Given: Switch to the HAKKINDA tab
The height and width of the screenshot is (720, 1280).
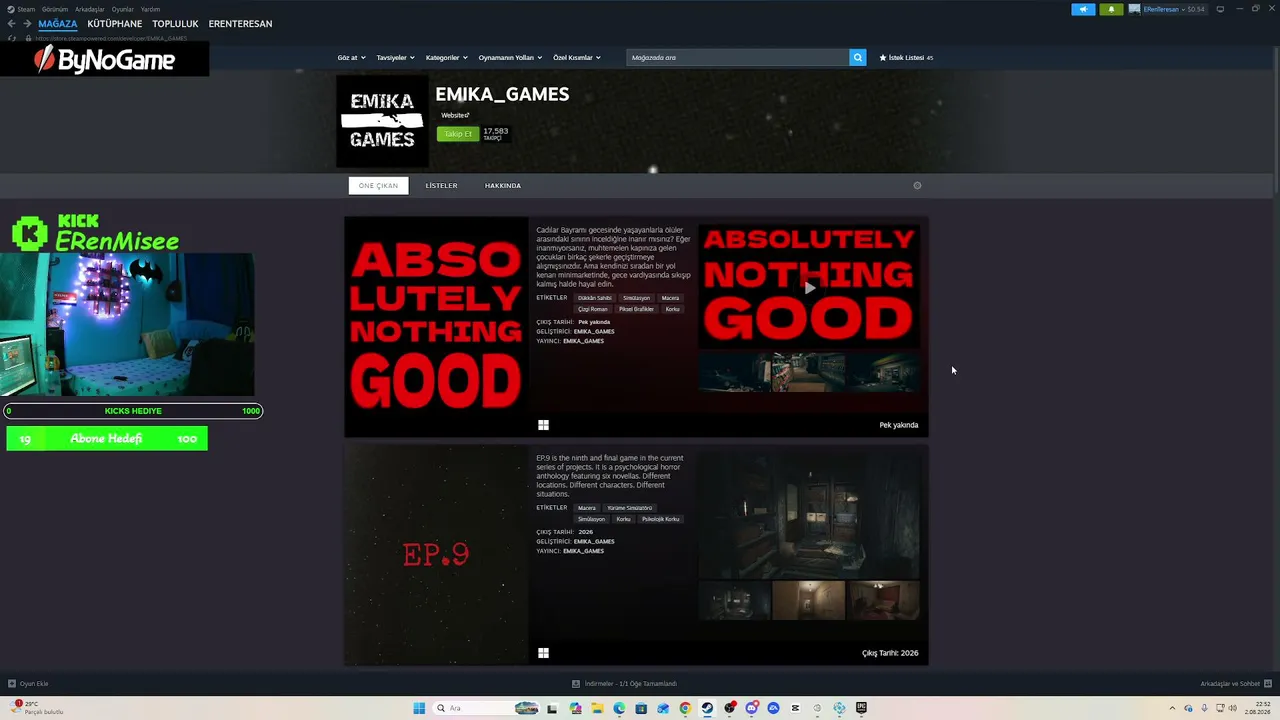Looking at the screenshot, I should [503, 185].
